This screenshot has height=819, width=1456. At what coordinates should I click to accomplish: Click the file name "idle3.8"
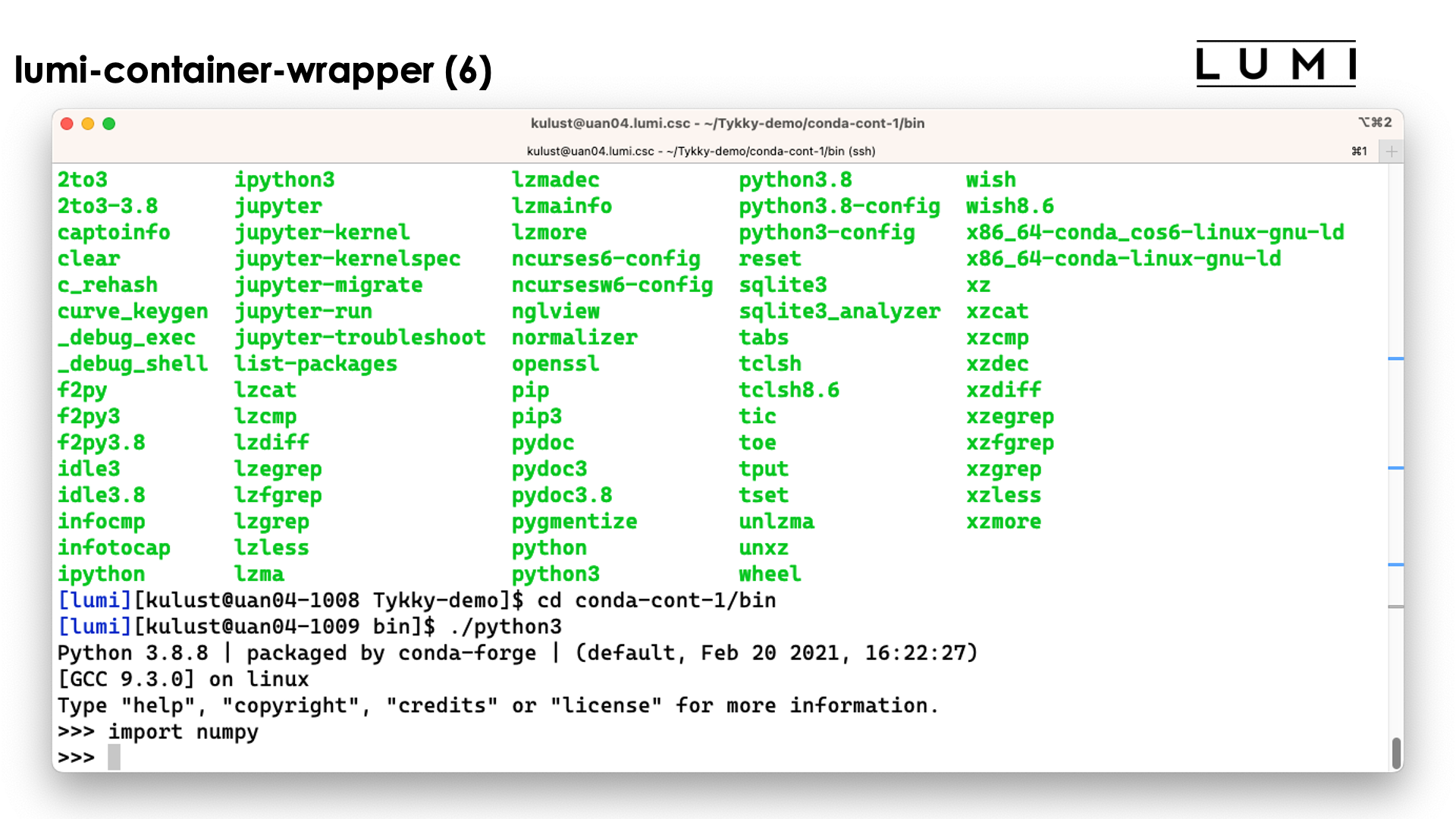102,495
